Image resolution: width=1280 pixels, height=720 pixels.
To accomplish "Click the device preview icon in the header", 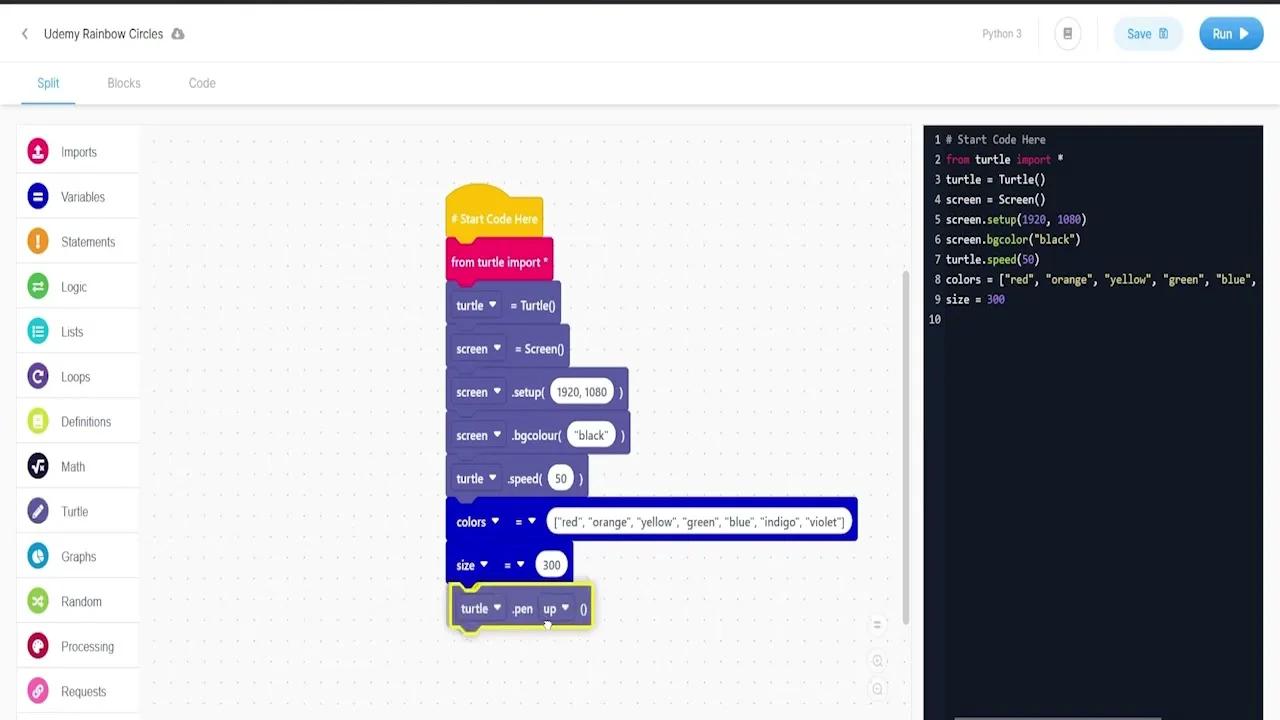I will (x=1067, y=33).
